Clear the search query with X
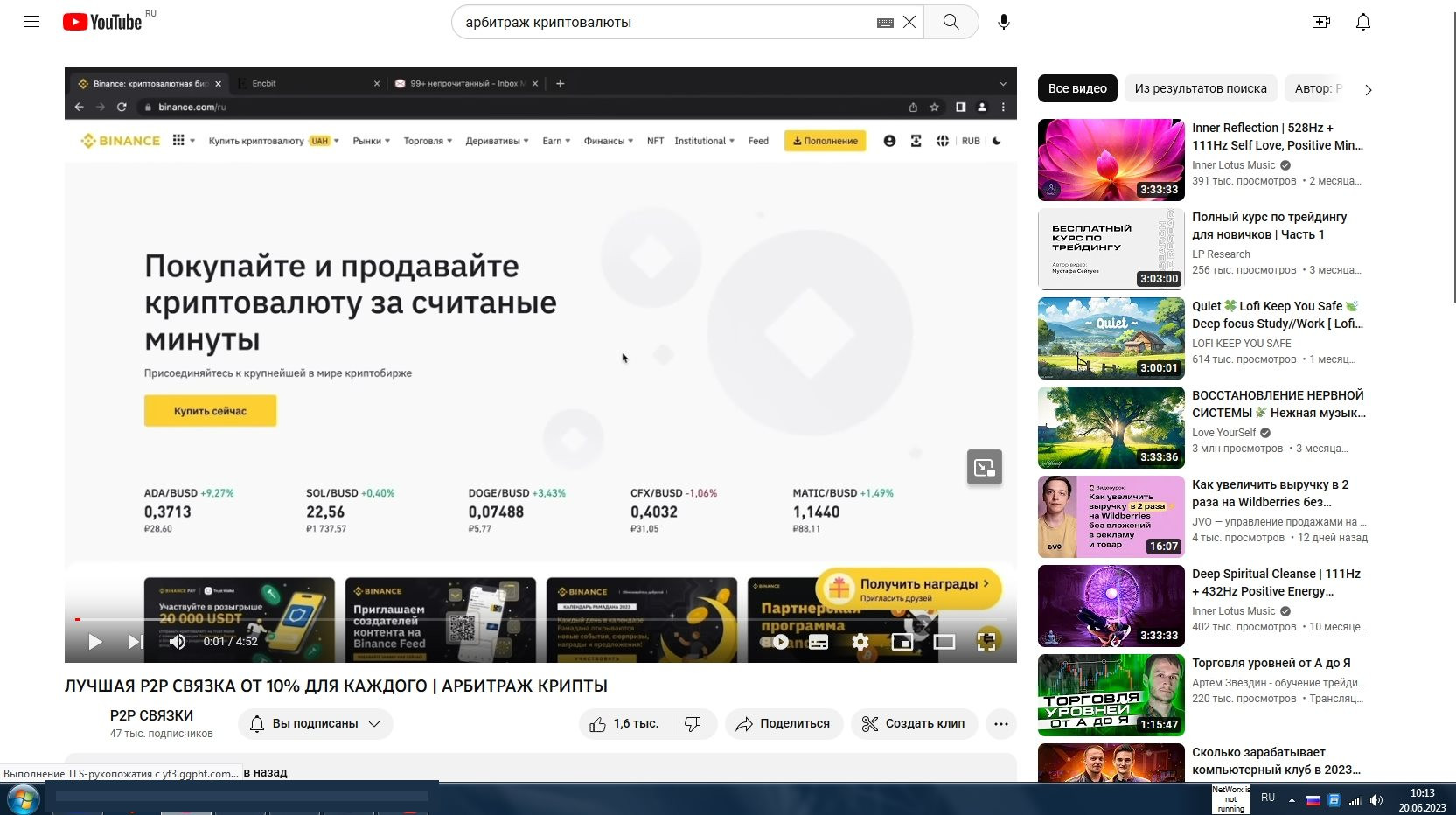The height and width of the screenshot is (815, 1456). click(x=909, y=22)
